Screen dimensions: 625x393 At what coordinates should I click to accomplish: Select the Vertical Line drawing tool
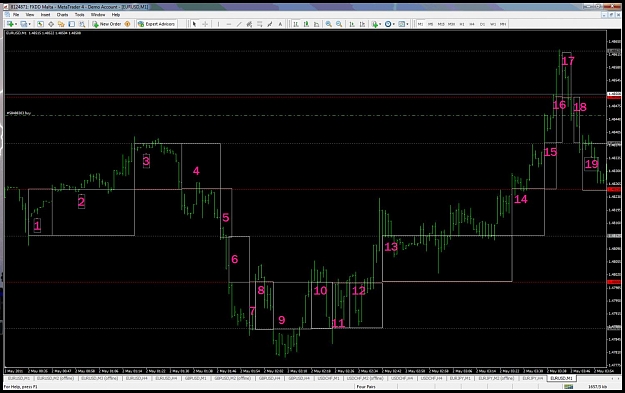tap(218, 24)
